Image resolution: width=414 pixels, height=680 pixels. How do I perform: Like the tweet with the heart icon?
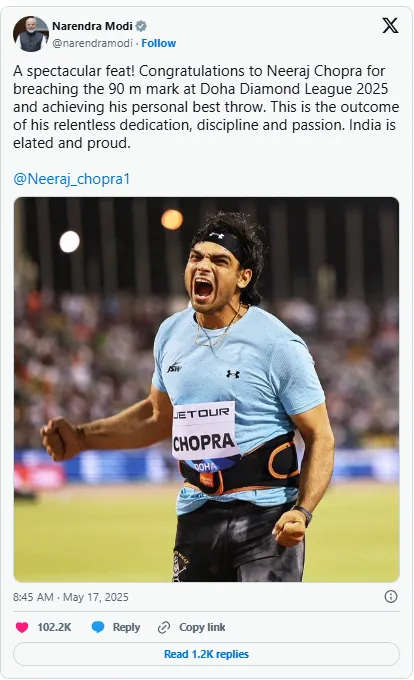pos(22,627)
